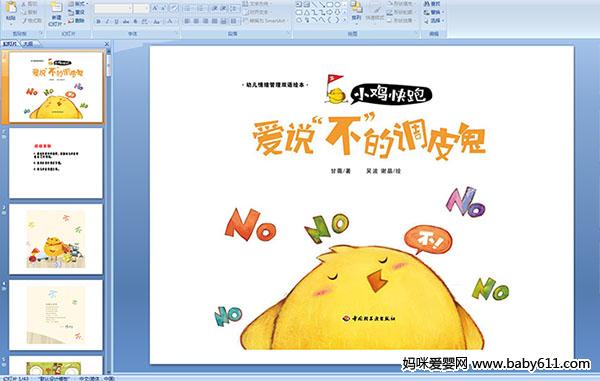
Task: Select the triangle shape in the shapes gallery
Action: [307, 12]
